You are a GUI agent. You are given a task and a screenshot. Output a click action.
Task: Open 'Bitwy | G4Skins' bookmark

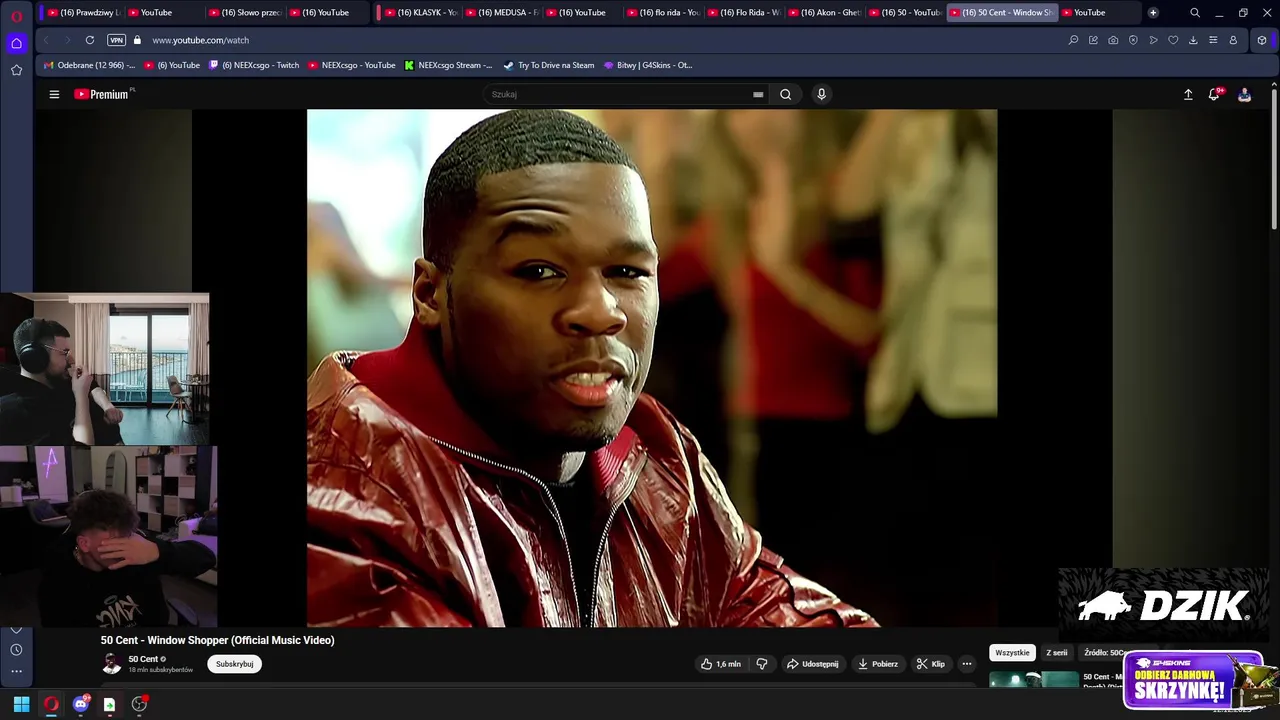[x=648, y=65]
